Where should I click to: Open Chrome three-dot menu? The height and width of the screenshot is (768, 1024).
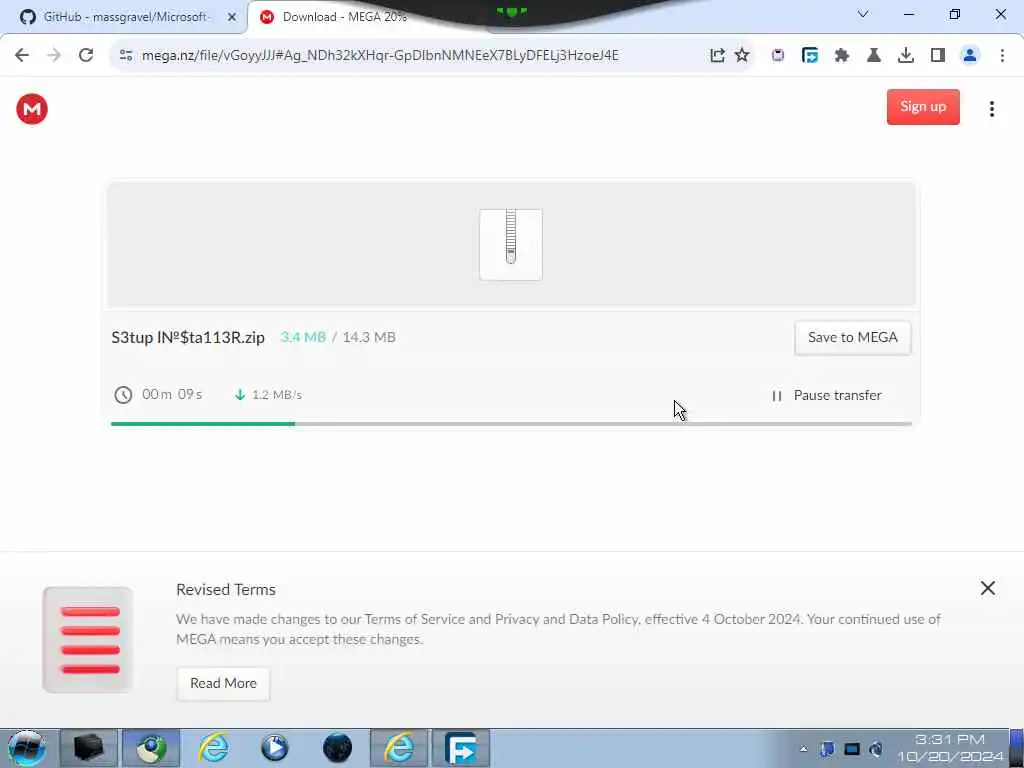1002,56
